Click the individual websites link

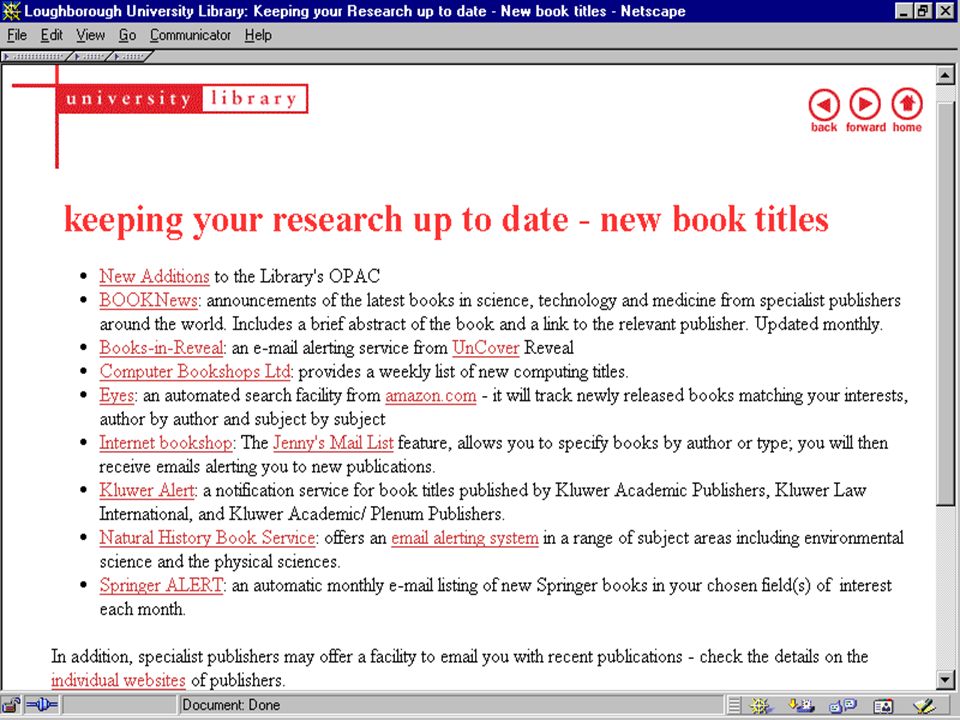[x=118, y=680]
